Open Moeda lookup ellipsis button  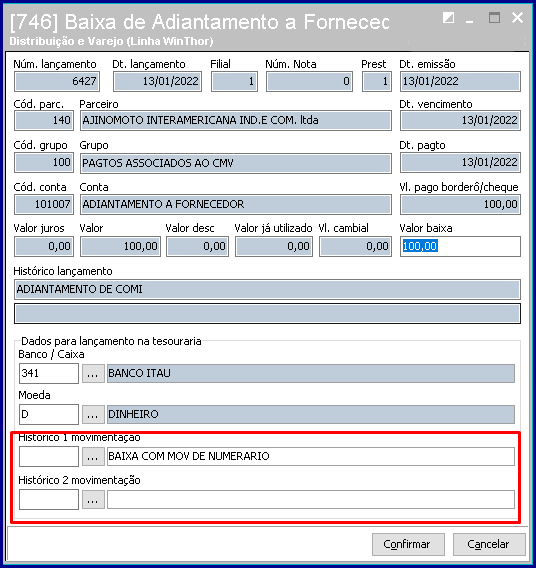point(93,414)
